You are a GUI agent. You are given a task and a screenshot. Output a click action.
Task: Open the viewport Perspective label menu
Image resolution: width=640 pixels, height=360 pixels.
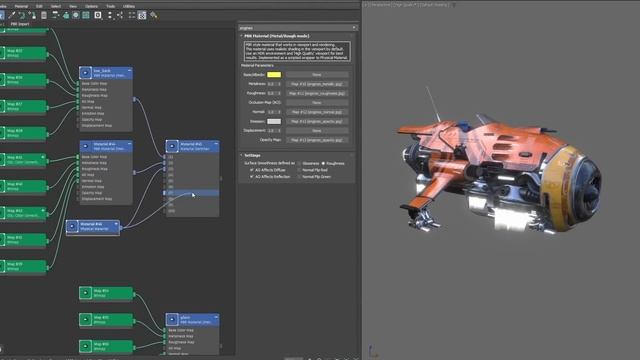tap(381, 5)
